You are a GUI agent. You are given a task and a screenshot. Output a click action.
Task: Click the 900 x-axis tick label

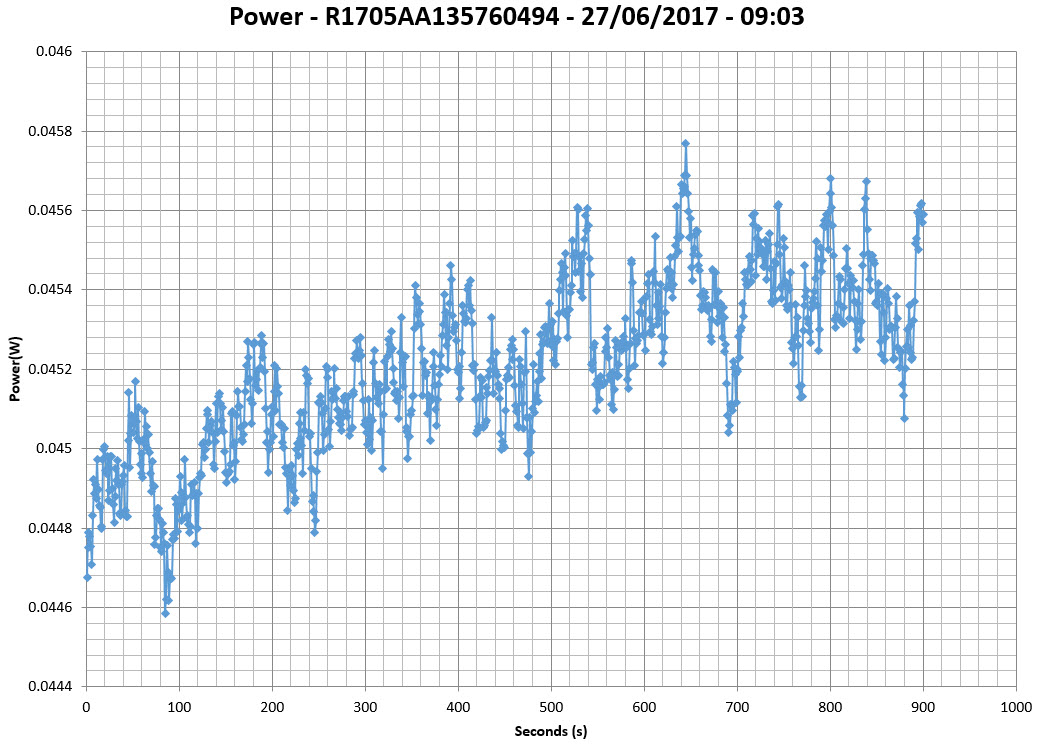click(x=923, y=707)
